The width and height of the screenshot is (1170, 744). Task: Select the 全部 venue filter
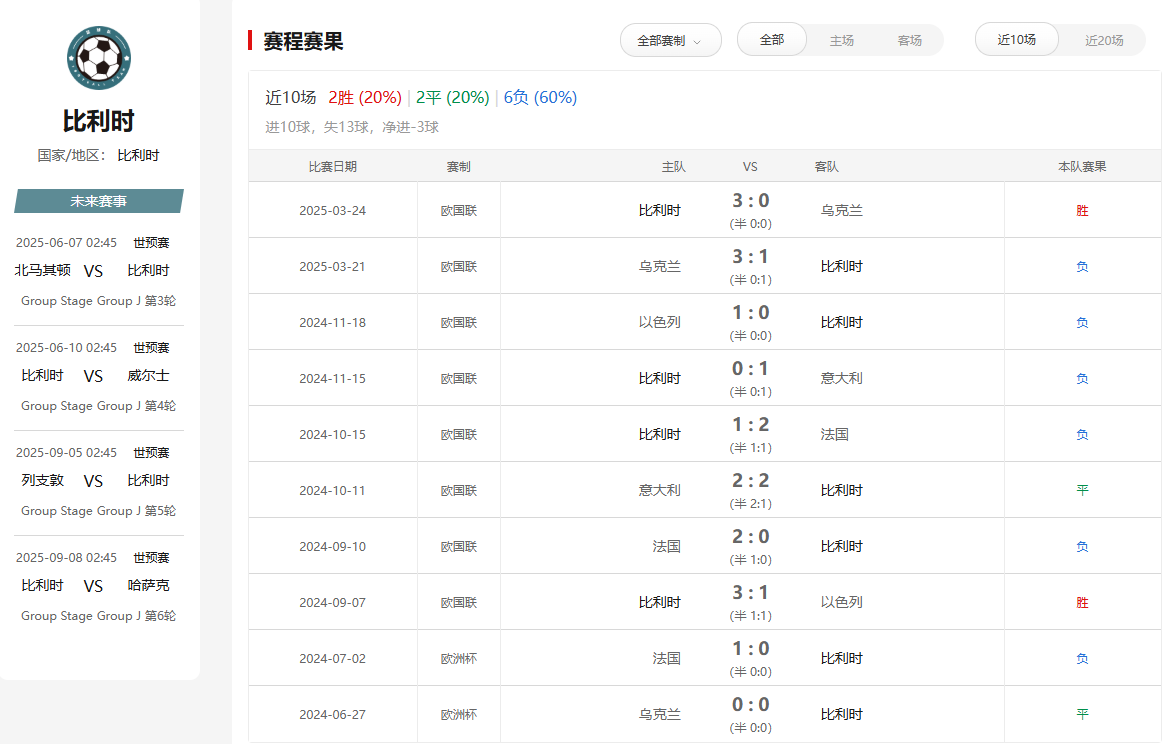click(772, 40)
